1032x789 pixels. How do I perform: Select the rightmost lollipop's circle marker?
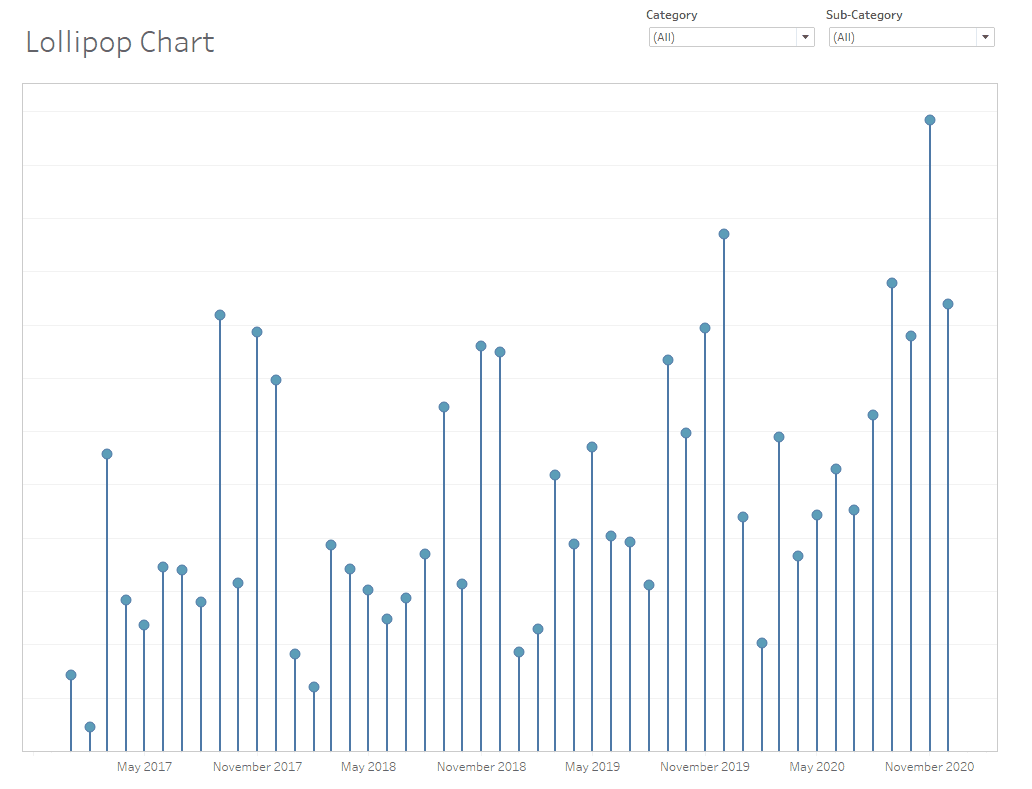pyautogui.click(x=948, y=304)
